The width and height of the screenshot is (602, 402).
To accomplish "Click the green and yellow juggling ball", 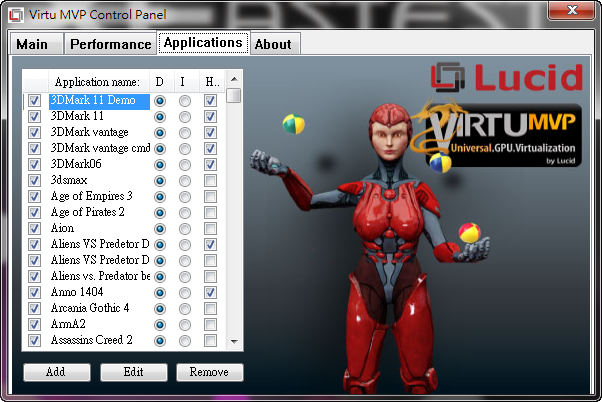I will click(293, 123).
